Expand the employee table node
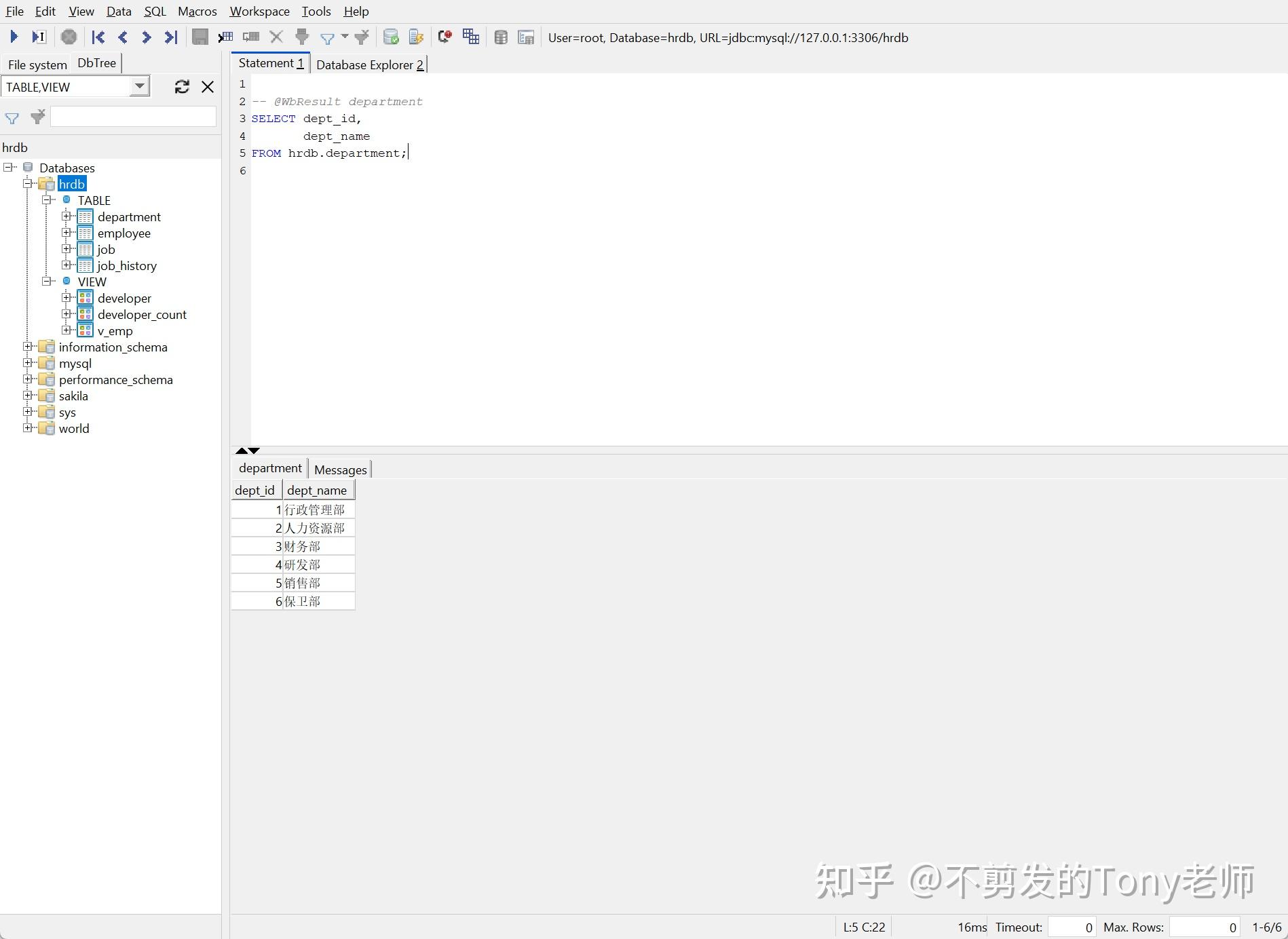This screenshot has height=939, width=1288. click(67, 233)
